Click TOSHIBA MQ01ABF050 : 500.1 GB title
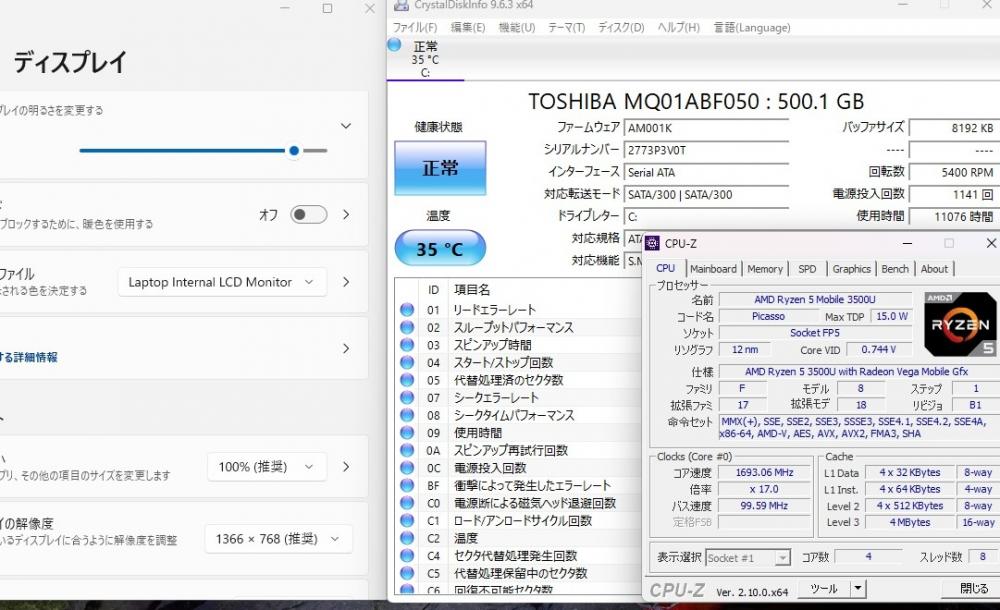Viewport: 1000px width, 610px height. [x=696, y=101]
